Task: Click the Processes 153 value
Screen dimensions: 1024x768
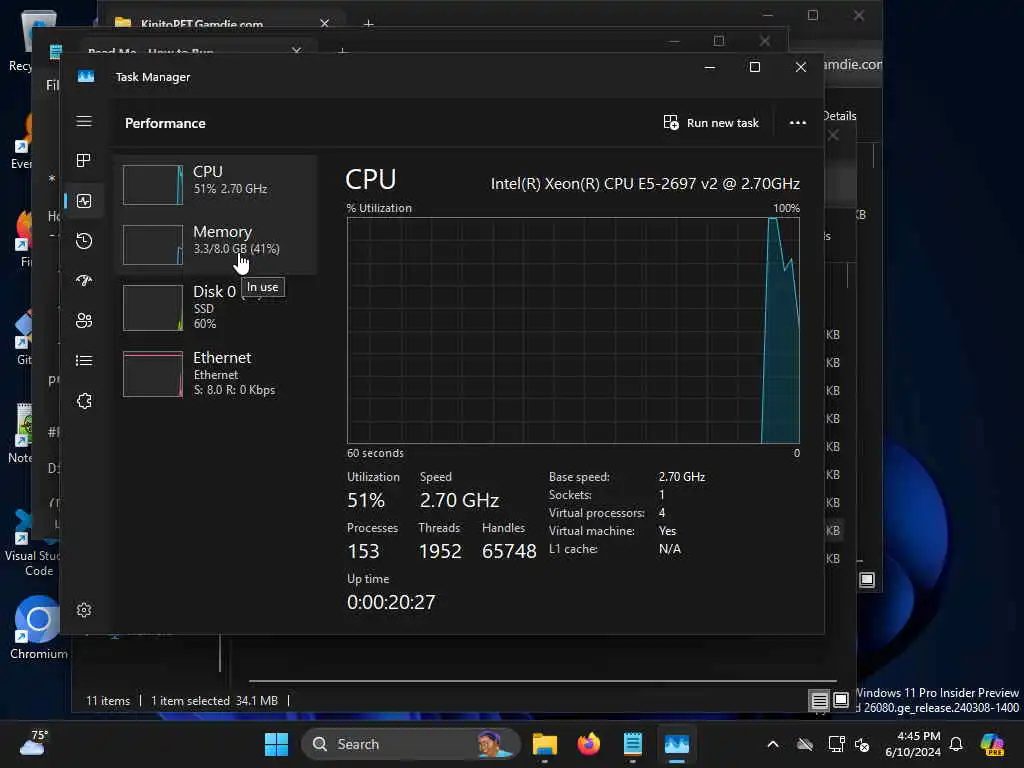Action: click(363, 551)
